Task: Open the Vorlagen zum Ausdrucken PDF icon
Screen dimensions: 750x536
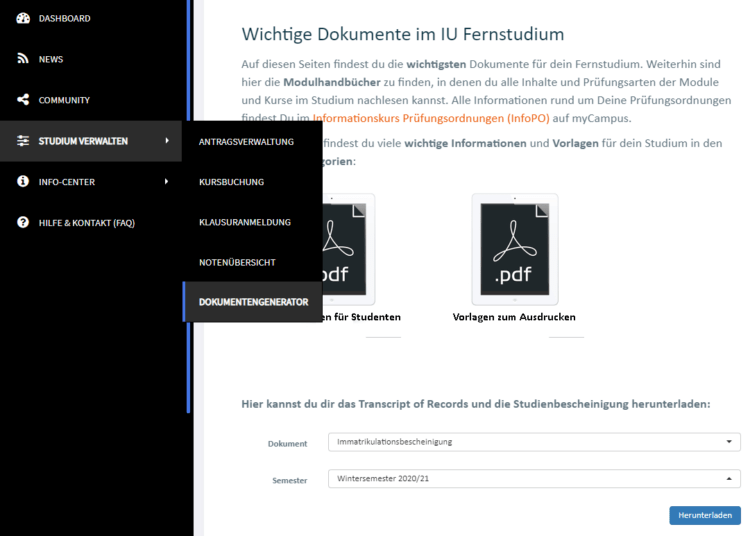Action: point(515,249)
